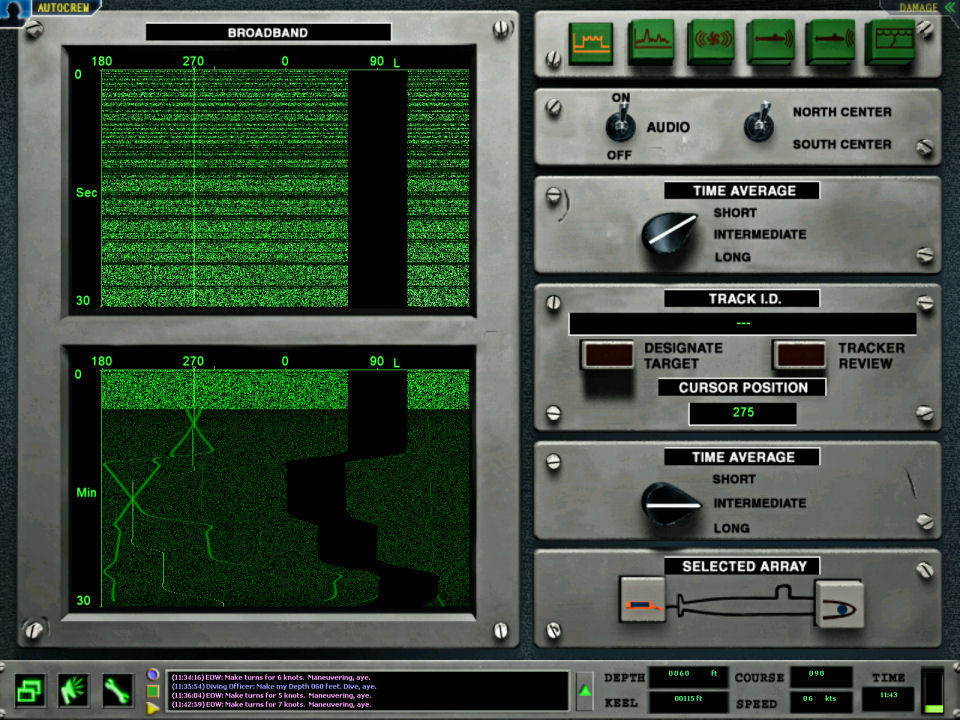Viewport: 960px width, 720px height.
Task: Turn the lower Time Average dial
Action: [671, 503]
